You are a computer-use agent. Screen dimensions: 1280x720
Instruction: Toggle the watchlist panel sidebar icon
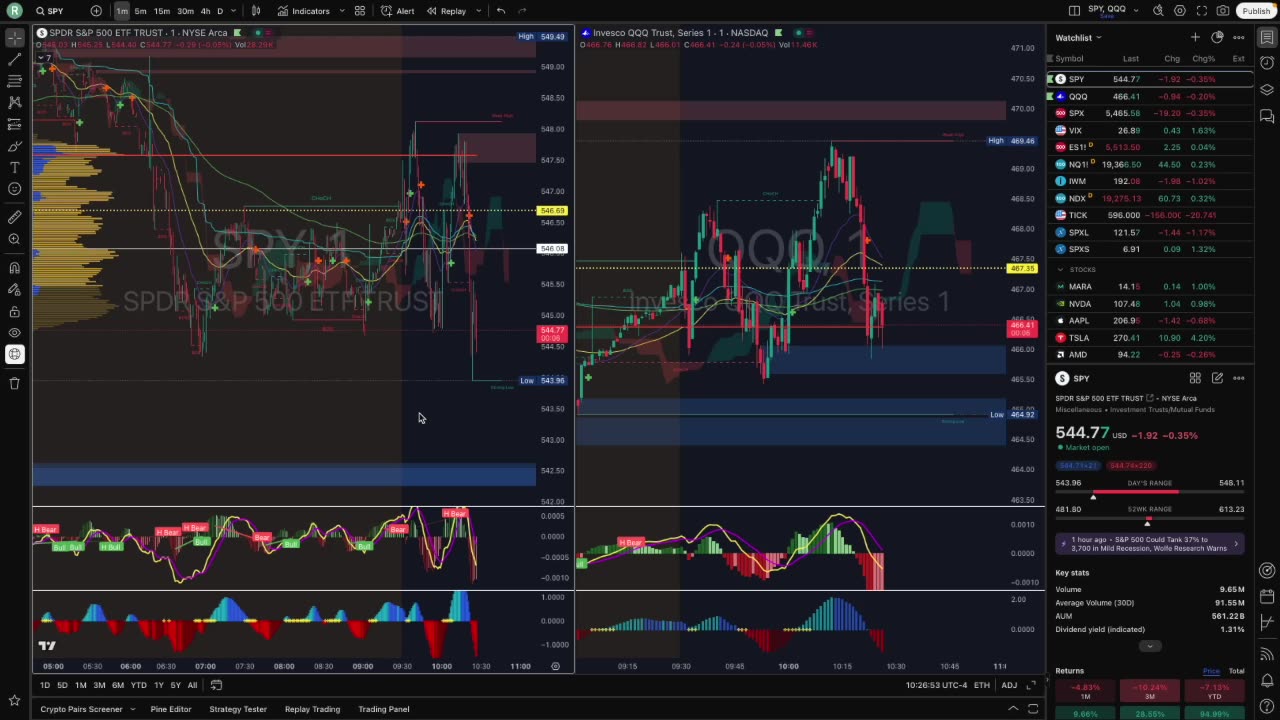(x=1267, y=37)
